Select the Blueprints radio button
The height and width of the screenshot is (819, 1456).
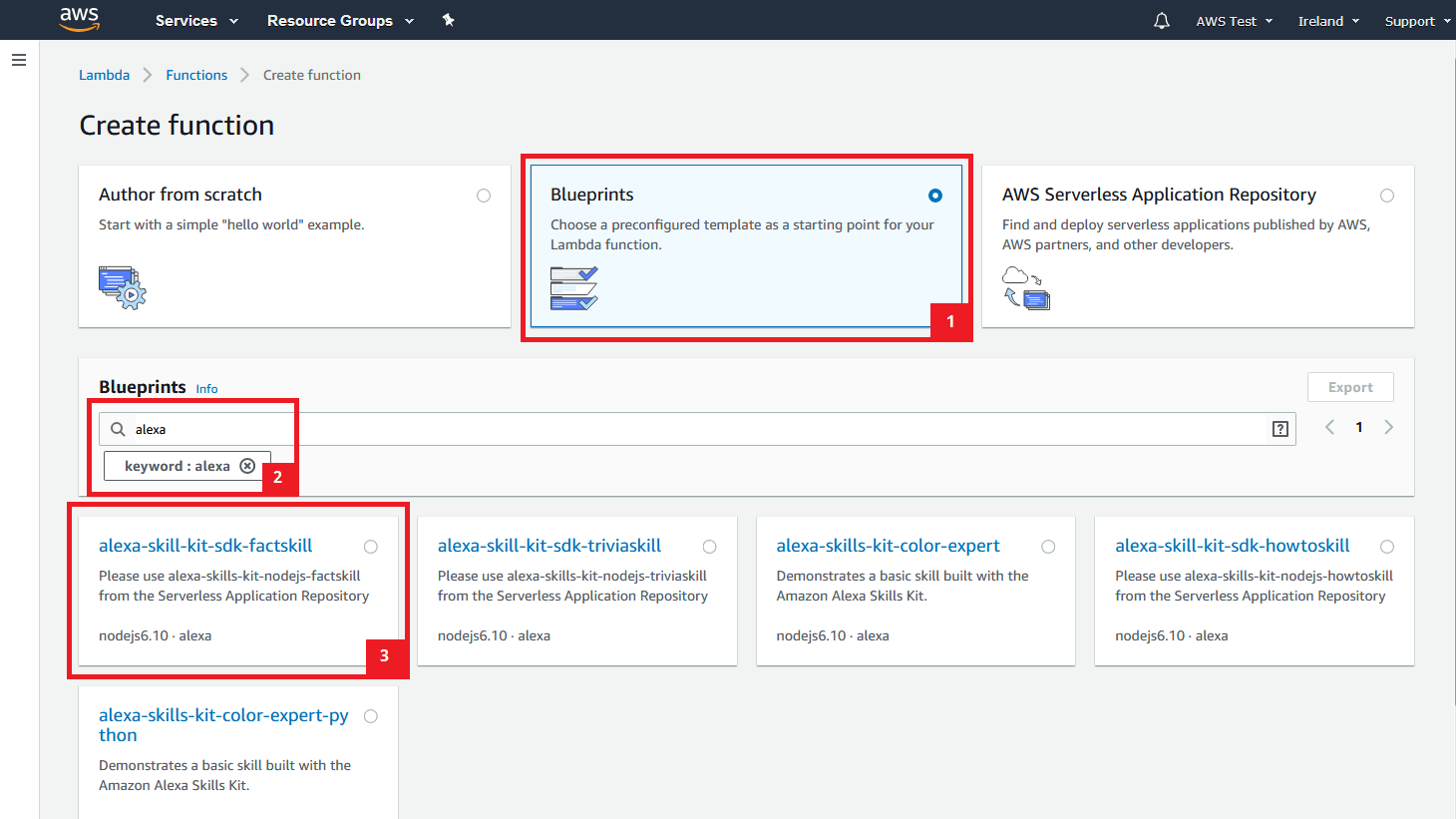(935, 196)
